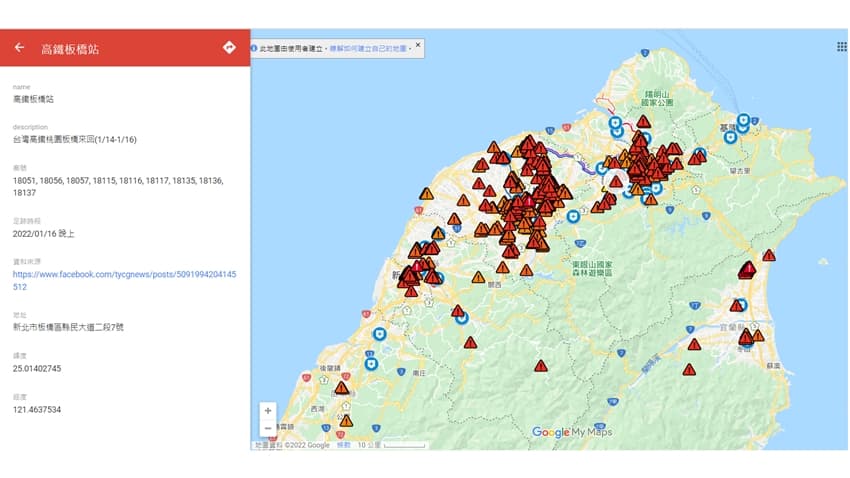The width and height of the screenshot is (850, 478).
Task: Click the header title in the red bar
Action: click(70, 49)
